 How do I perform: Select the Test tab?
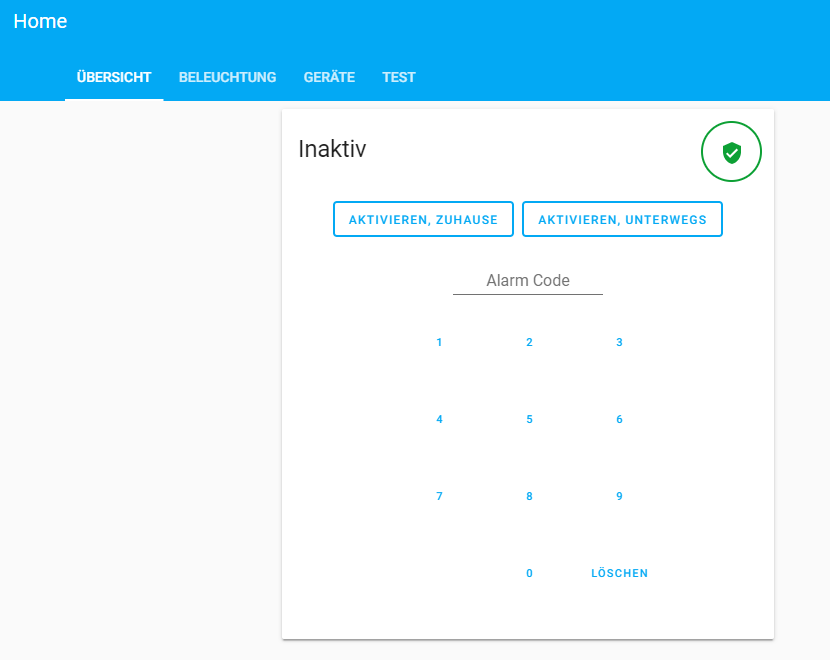398,77
